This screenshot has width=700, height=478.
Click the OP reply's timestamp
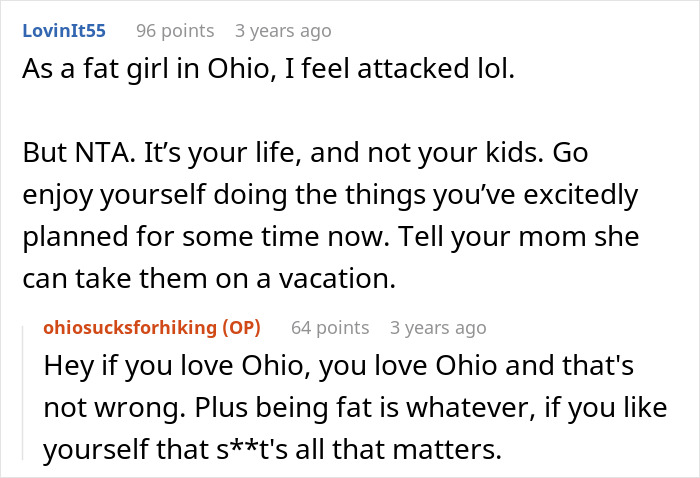(438, 327)
